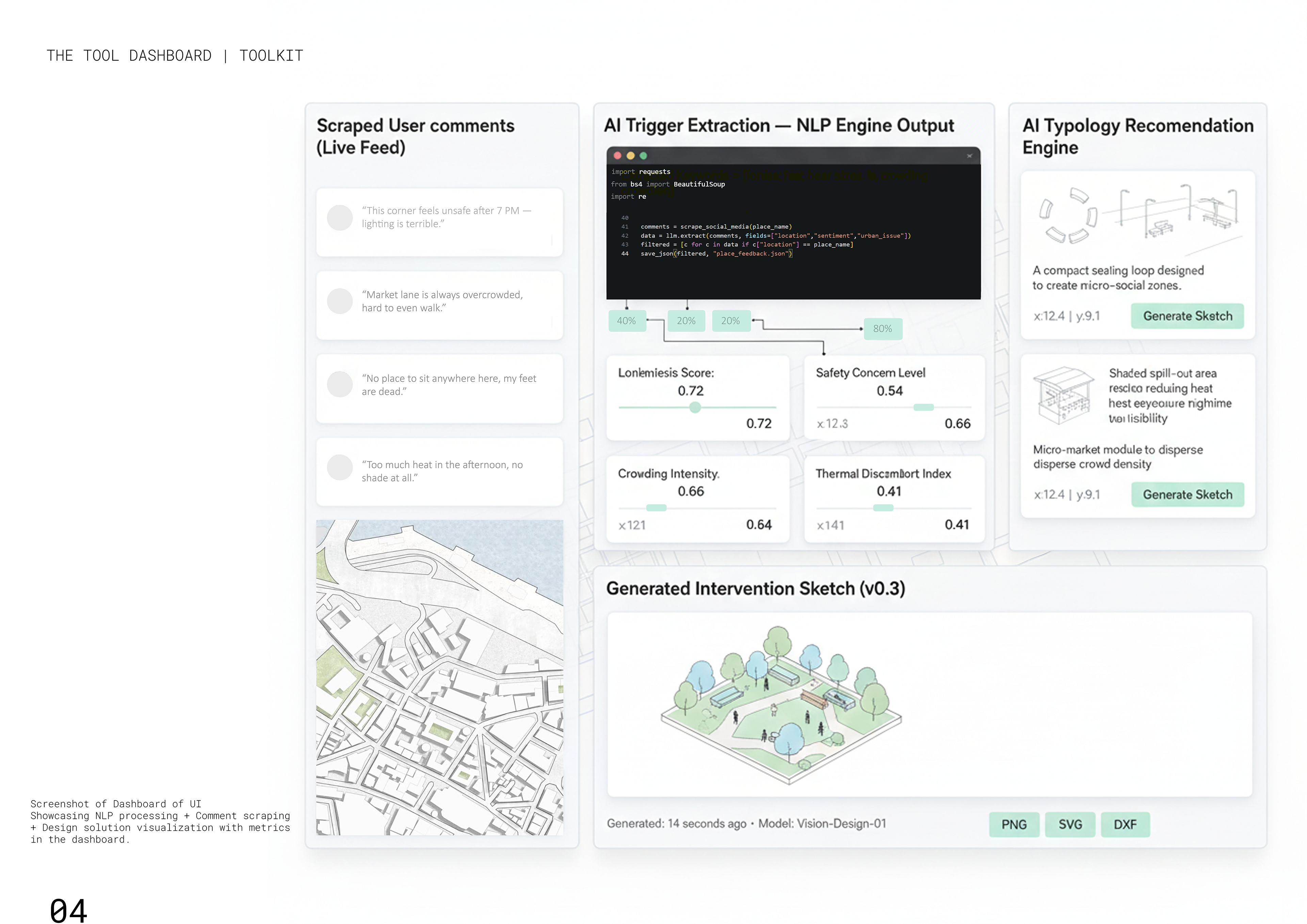Export the sketch as SVG

[1070, 824]
